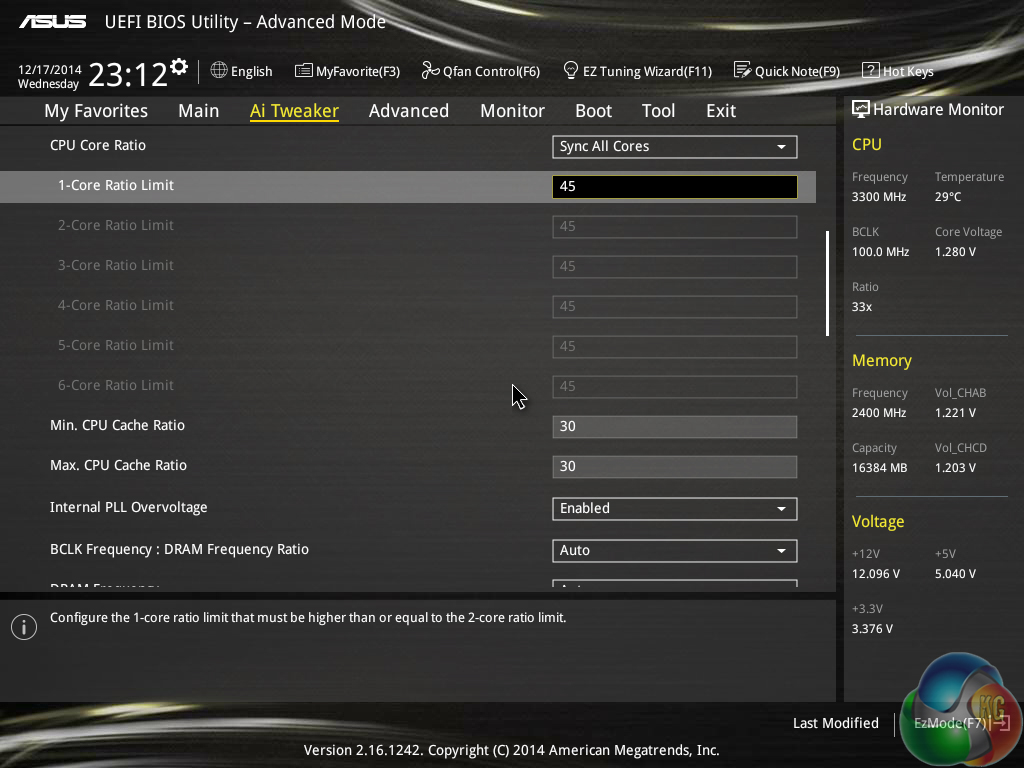1024x768 pixels.
Task: Click the memory capacity 16384 MB value
Action: [x=880, y=468]
